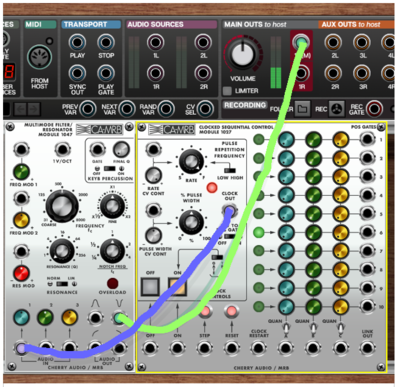This screenshot has width=400, height=387.
Task: Click the PLAY GATE jack
Action: tap(106, 73)
